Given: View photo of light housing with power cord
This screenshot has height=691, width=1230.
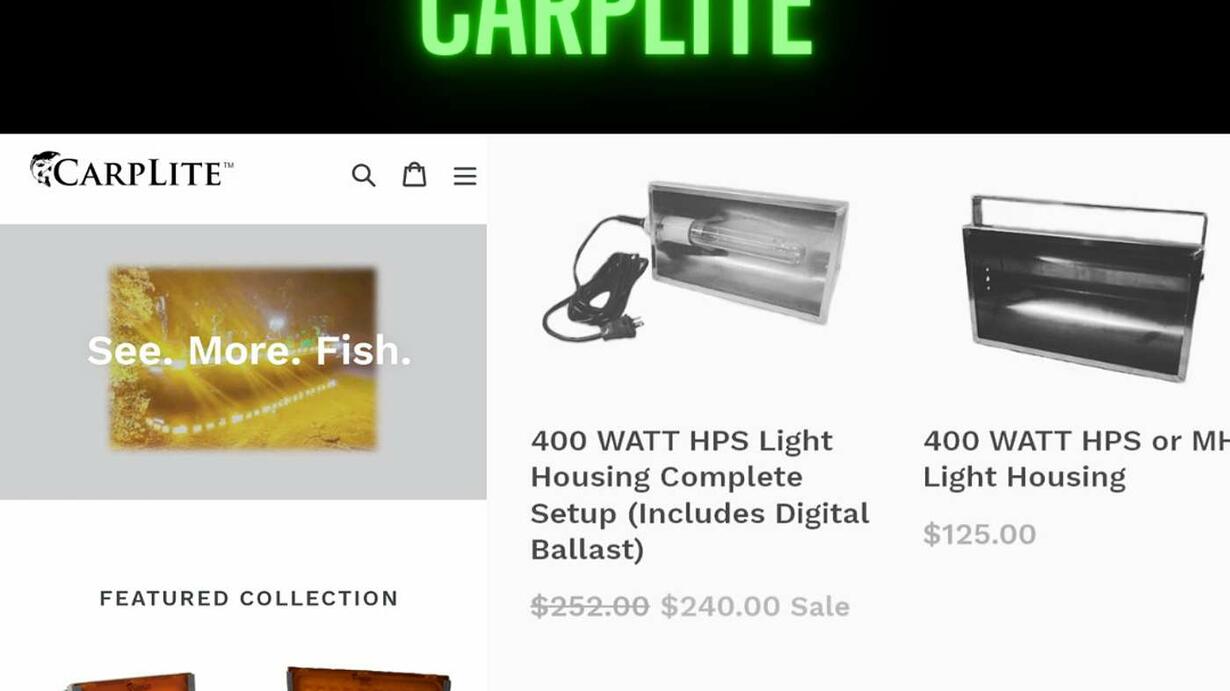Looking at the screenshot, I should click(695, 260).
